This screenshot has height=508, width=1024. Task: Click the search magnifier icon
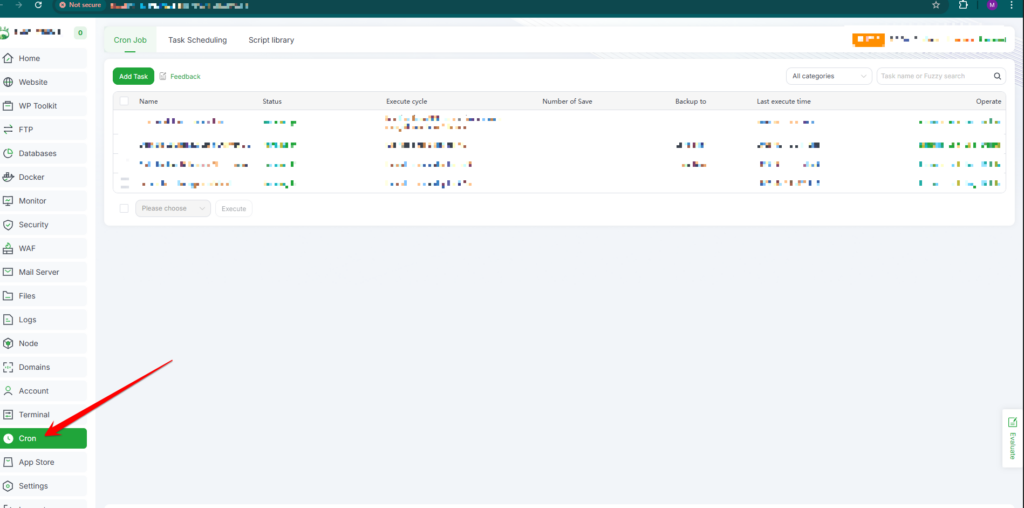click(x=997, y=76)
